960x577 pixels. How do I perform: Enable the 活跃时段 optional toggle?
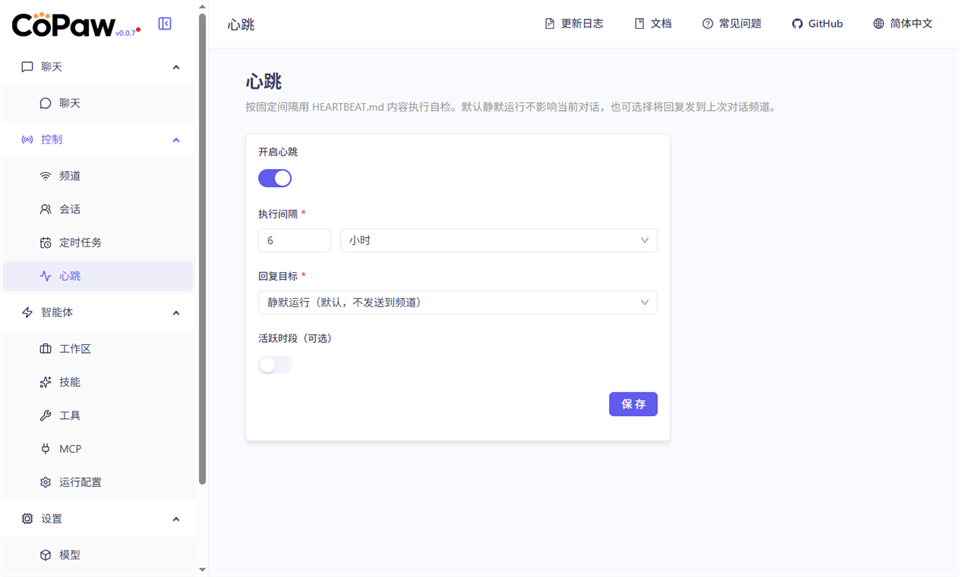click(x=274, y=364)
